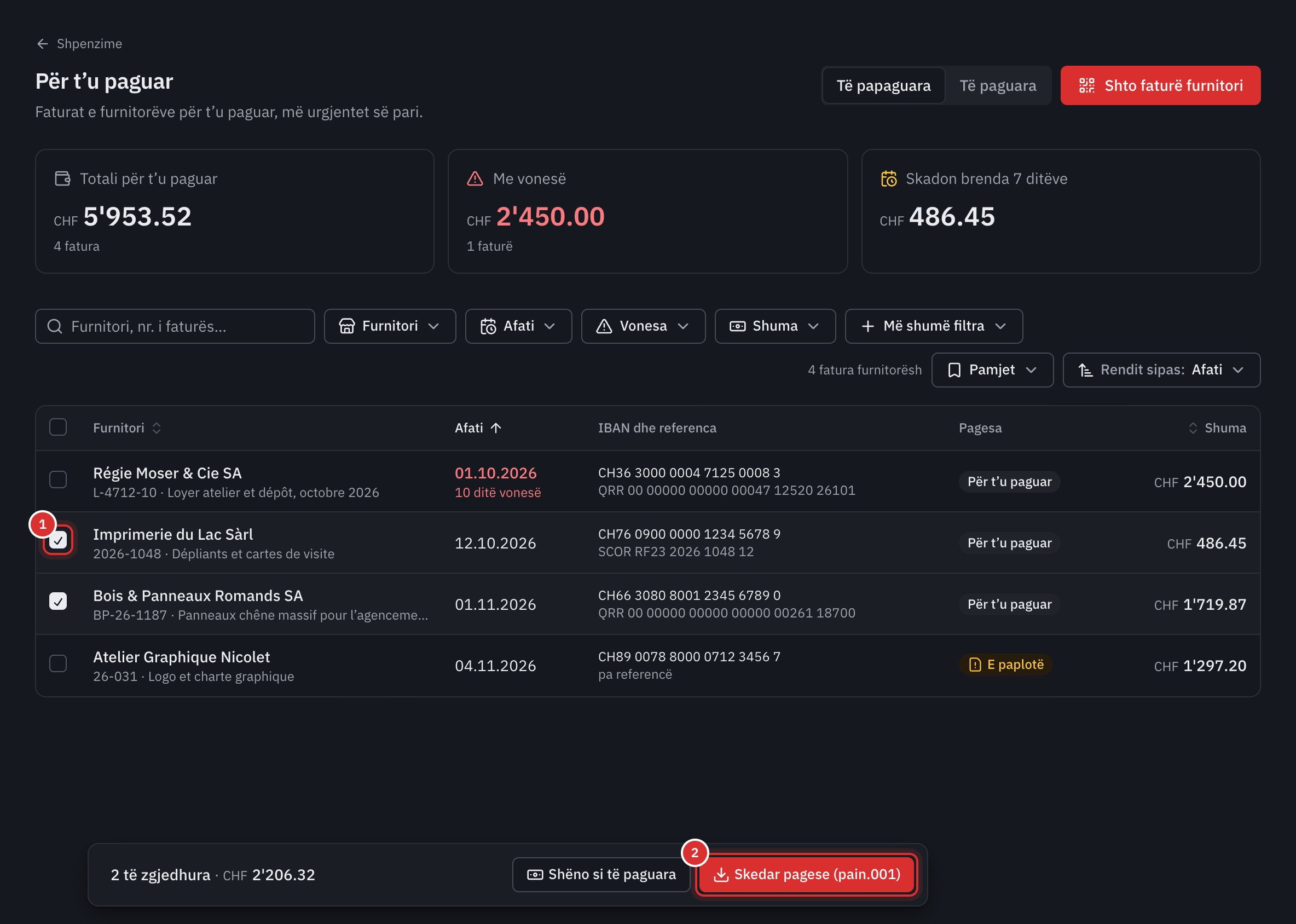Image resolution: width=1296 pixels, height=924 pixels.
Task: Click the warning triangle in Me vonesë card
Action: pyautogui.click(x=475, y=178)
